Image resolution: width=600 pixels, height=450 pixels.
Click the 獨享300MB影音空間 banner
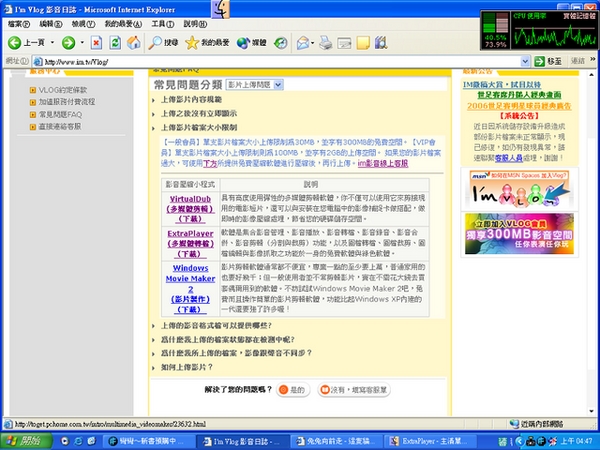[519, 234]
